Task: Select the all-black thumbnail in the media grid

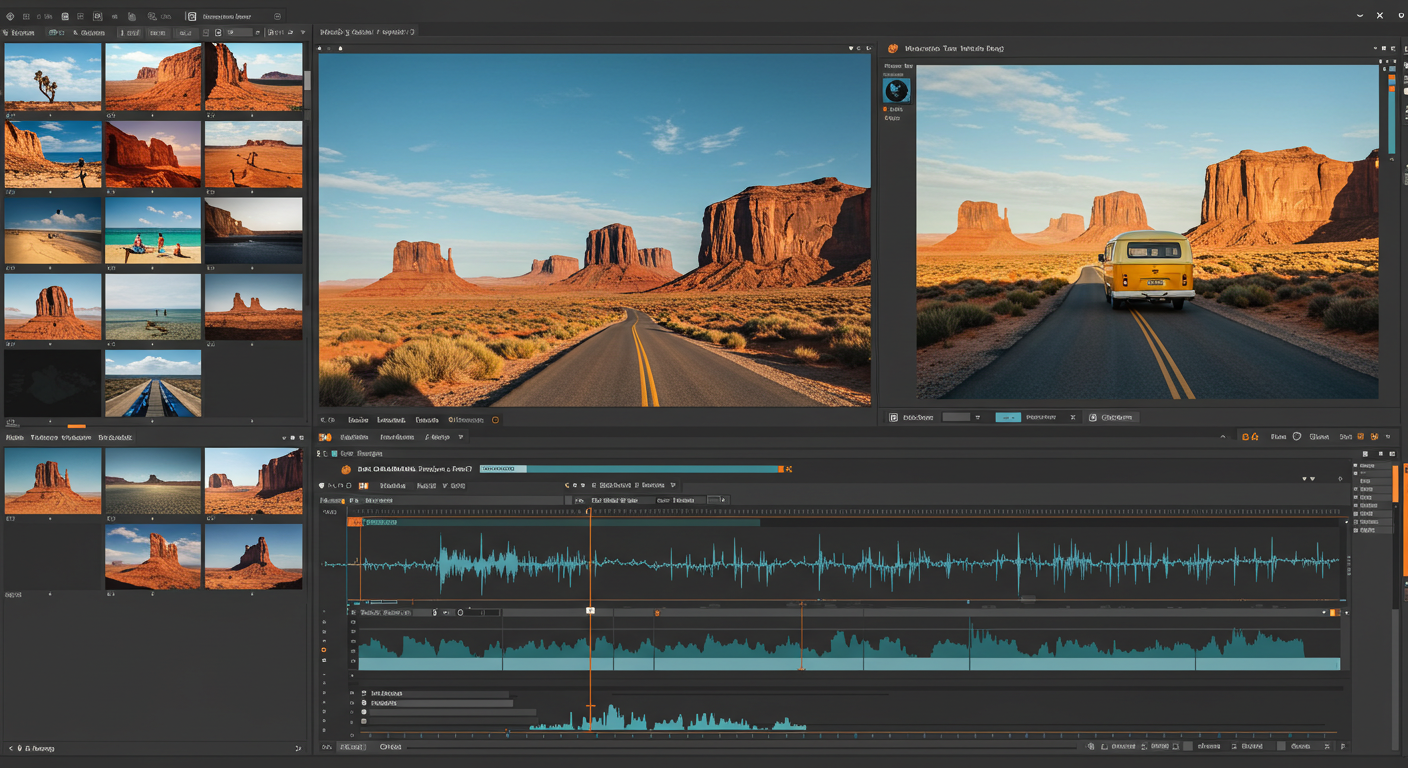Action: coord(53,383)
